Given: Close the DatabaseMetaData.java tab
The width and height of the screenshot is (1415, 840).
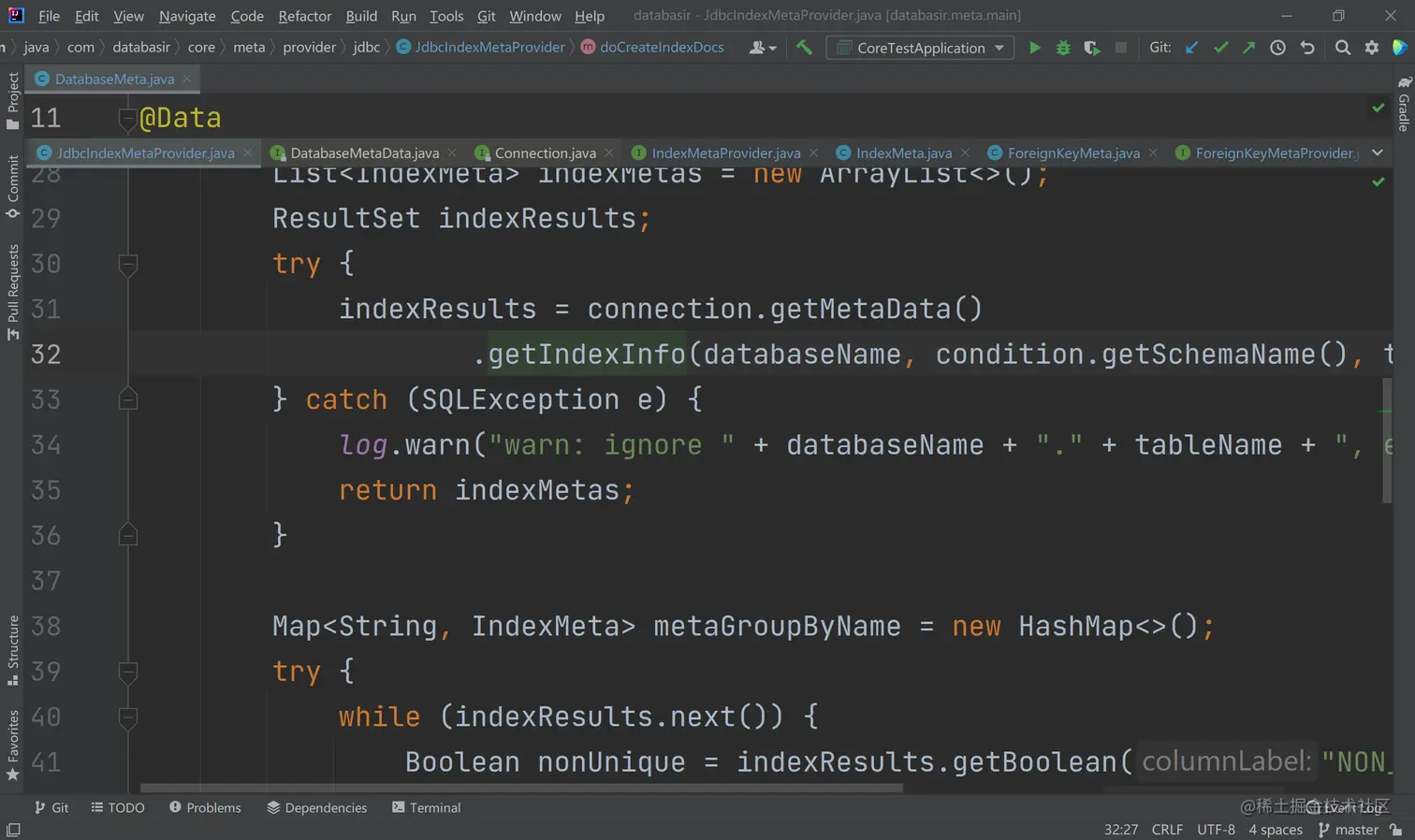Looking at the screenshot, I should (x=452, y=152).
